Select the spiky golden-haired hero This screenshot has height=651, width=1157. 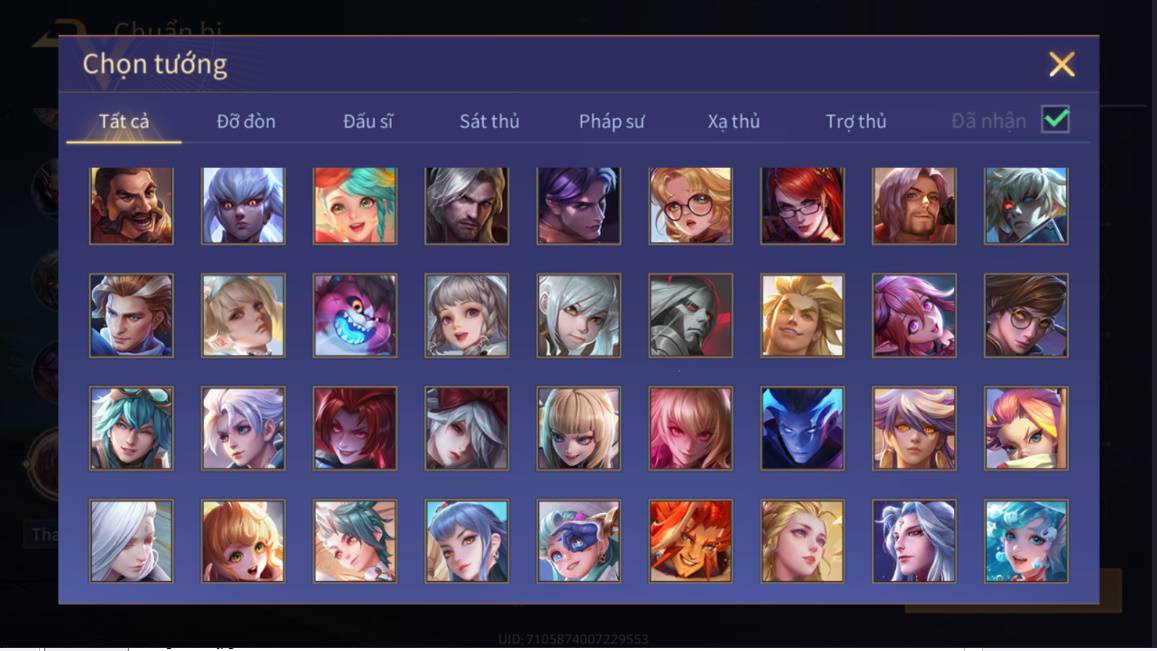coord(803,316)
